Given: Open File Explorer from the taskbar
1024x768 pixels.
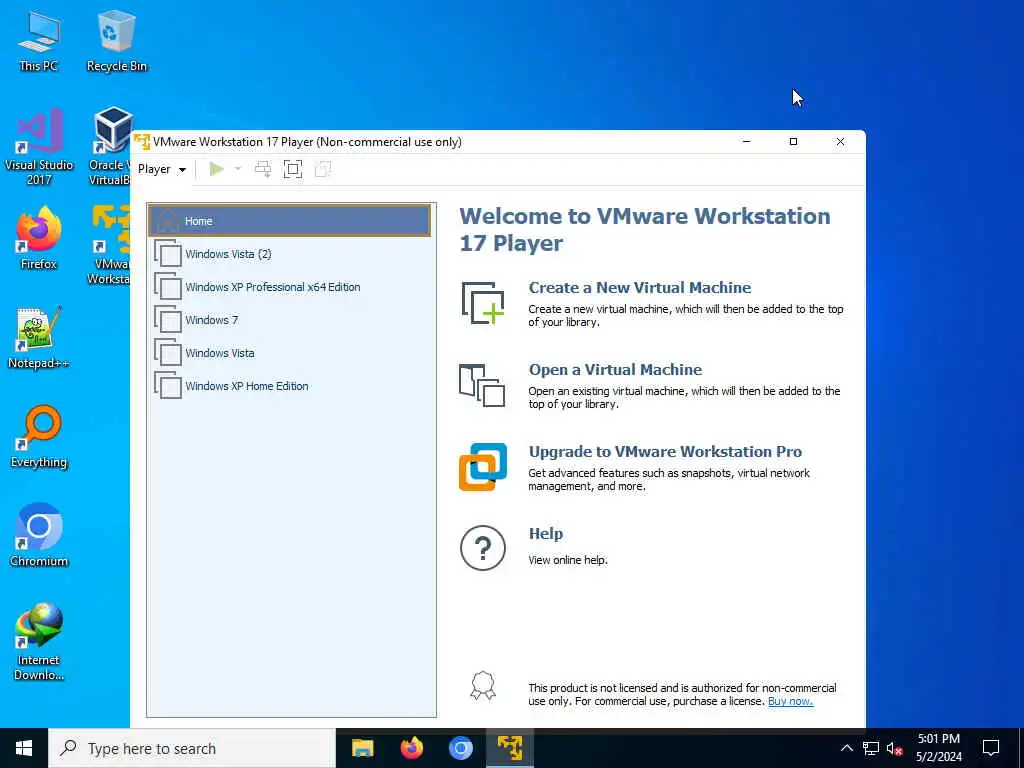Looking at the screenshot, I should (362, 748).
